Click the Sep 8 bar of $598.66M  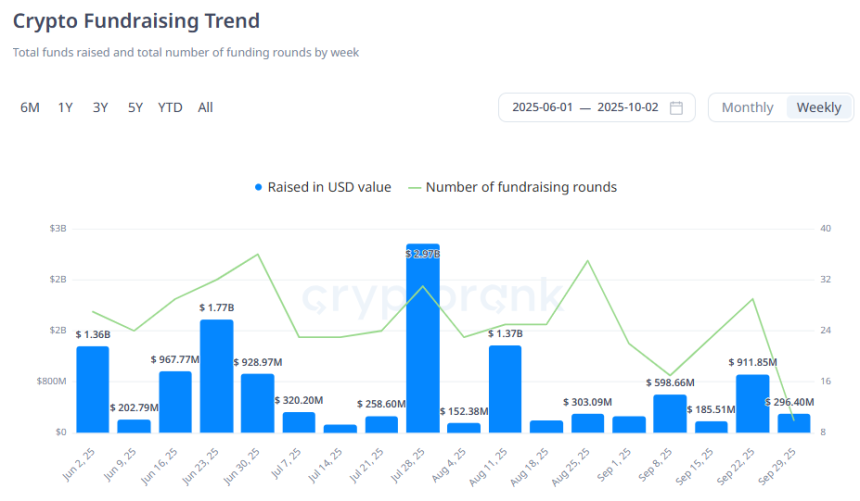click(x=670, y=413)
